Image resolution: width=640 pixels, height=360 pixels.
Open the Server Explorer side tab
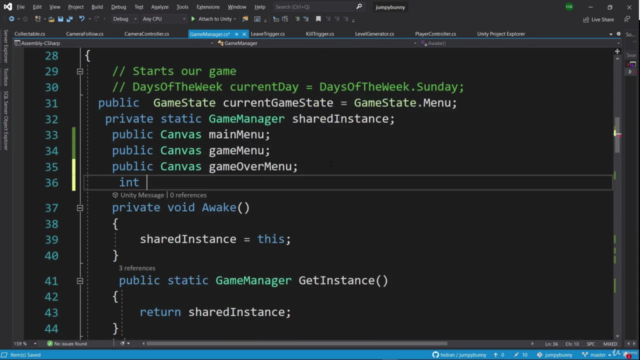(6, 46)
